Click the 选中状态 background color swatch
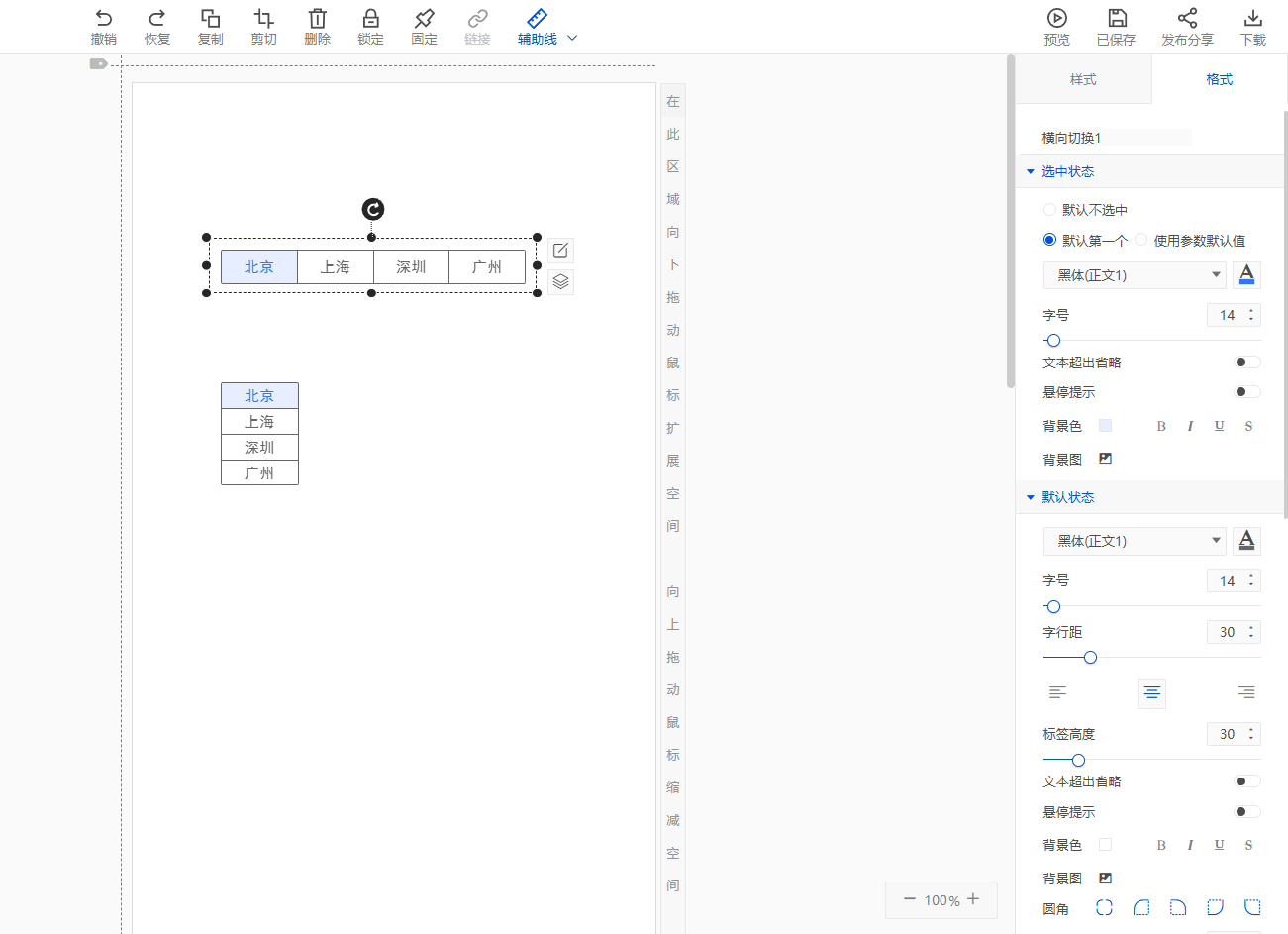The width and height of the screenshot is (1288, 934). (x=1106, y=426)
